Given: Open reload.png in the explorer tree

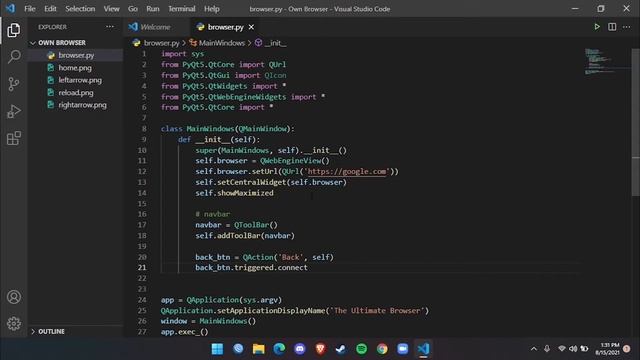Looking at the screenshot, I should click(x=76, y=93).
